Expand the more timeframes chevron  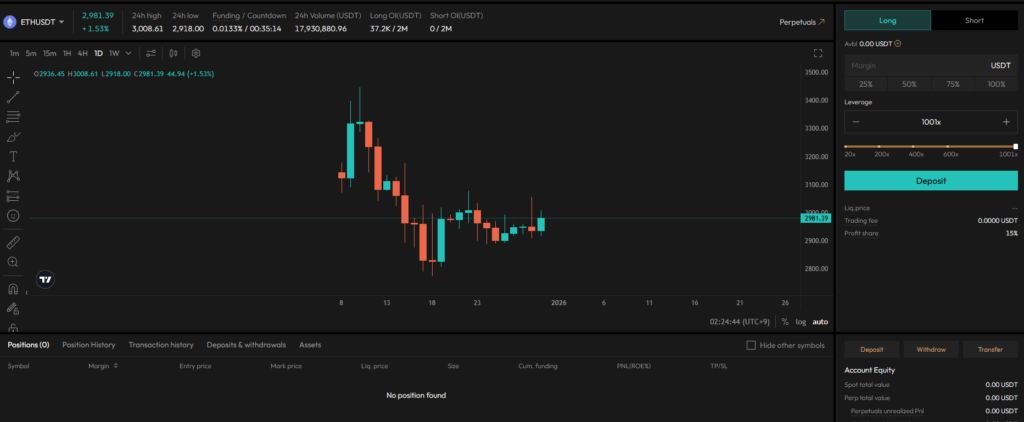click(x=129, y=53)
